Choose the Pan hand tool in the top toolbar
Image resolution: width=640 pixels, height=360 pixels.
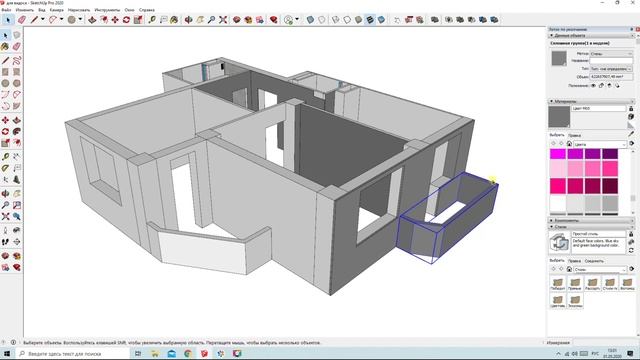pyautogui.click(x=200, y=20)
